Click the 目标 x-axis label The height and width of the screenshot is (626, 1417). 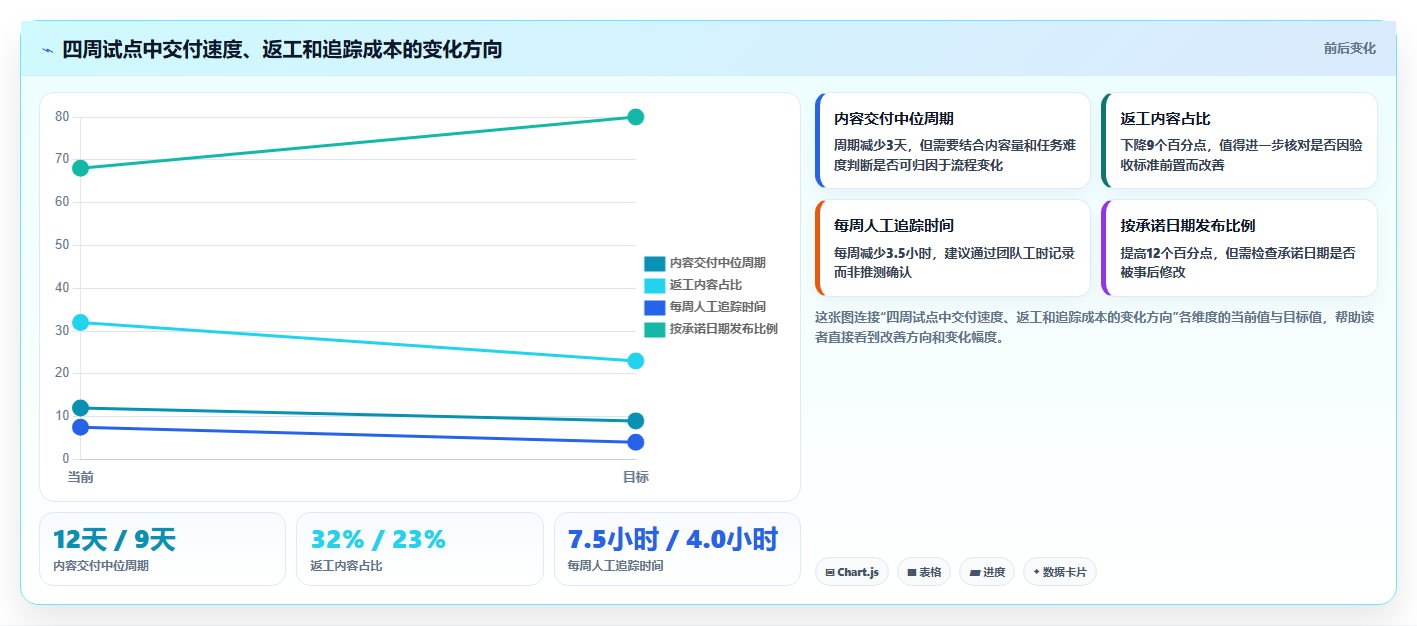click(x=635, y=478)
